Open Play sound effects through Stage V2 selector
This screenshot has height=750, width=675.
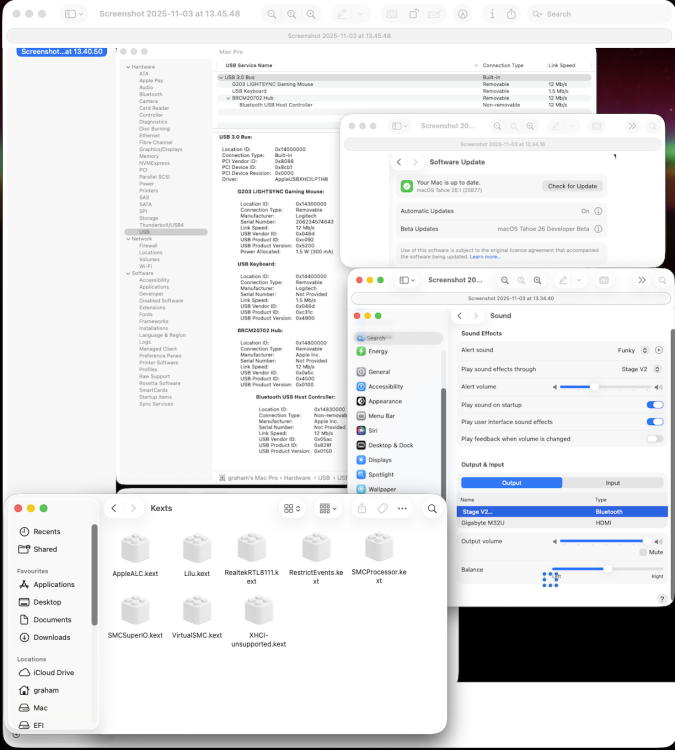point(657,369)
